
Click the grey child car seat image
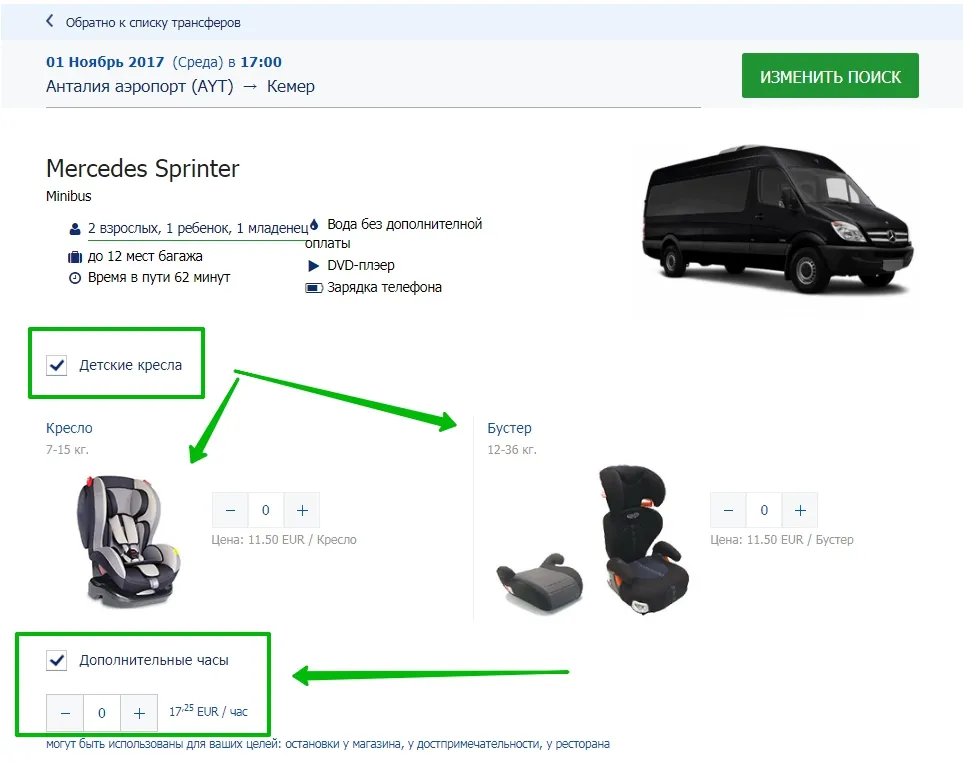coord(126,540)
